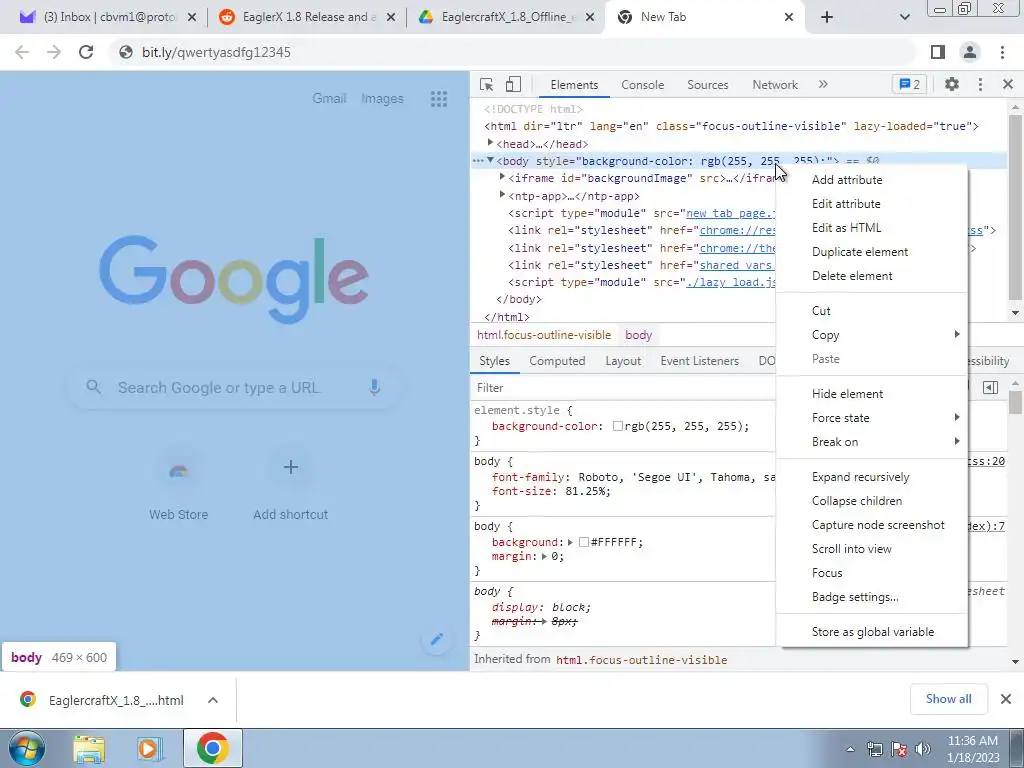
Task: Open the Google apps grid icon
Action: (439, 99)
